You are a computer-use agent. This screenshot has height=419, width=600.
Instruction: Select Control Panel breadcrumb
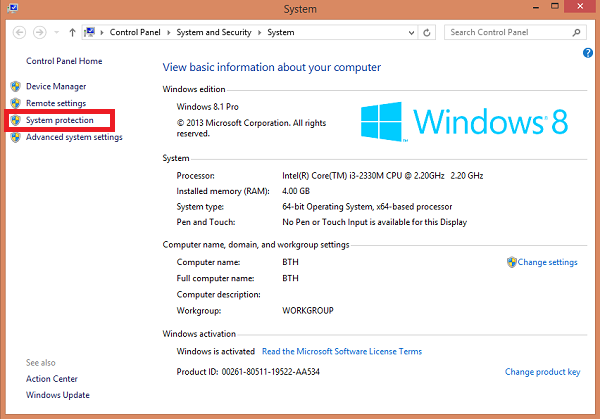(135, 32)
